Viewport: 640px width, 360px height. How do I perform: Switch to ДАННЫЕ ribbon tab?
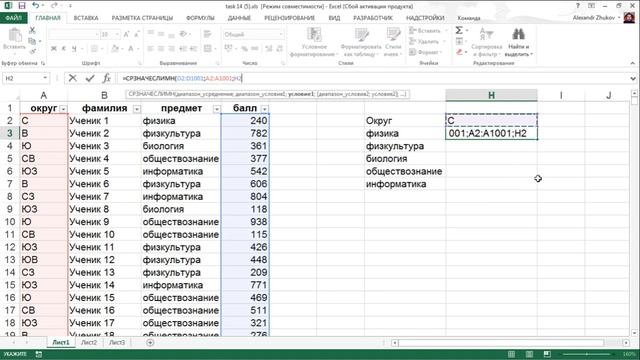click(239, 18)
